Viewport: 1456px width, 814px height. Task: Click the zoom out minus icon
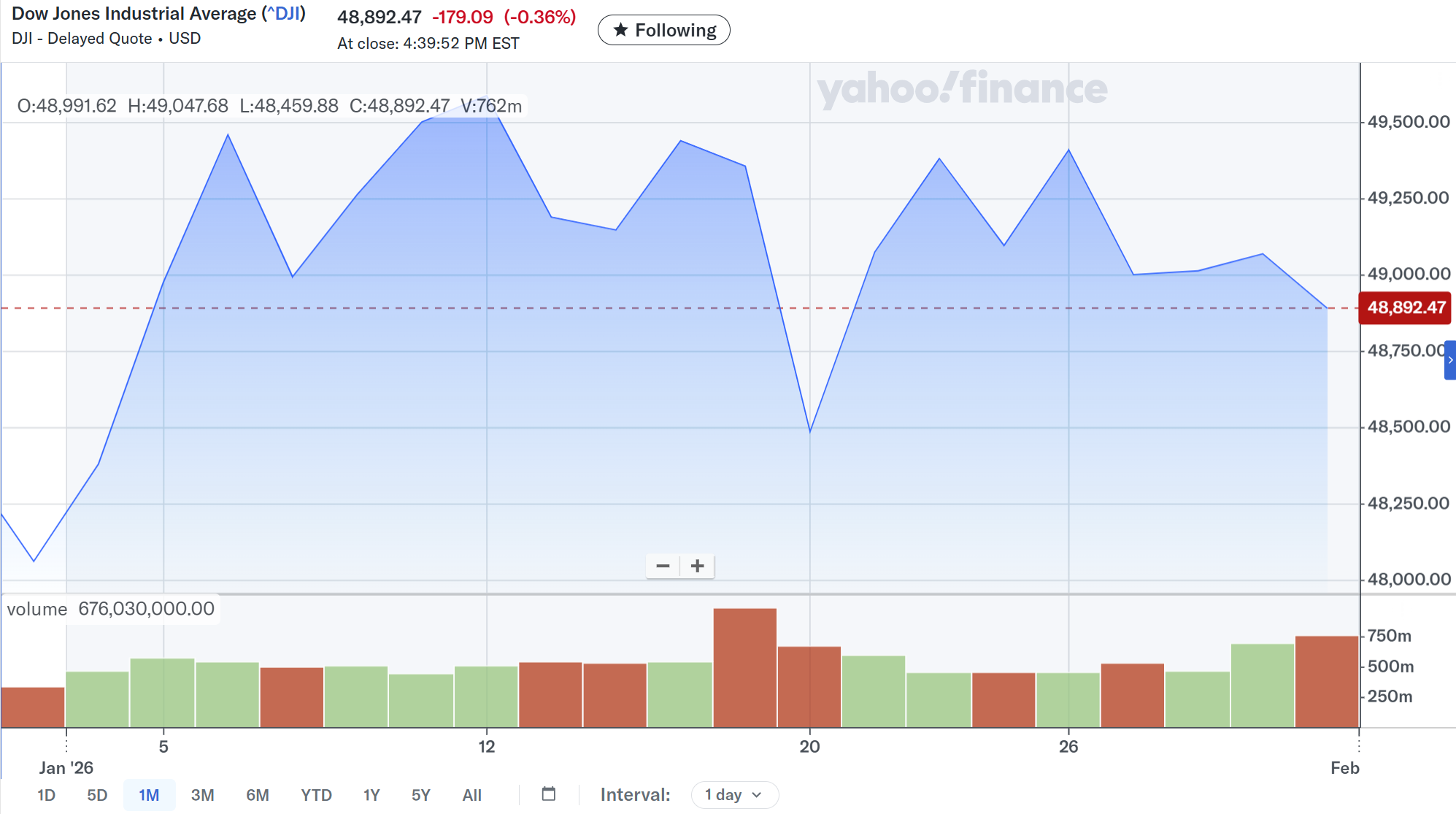663,567
